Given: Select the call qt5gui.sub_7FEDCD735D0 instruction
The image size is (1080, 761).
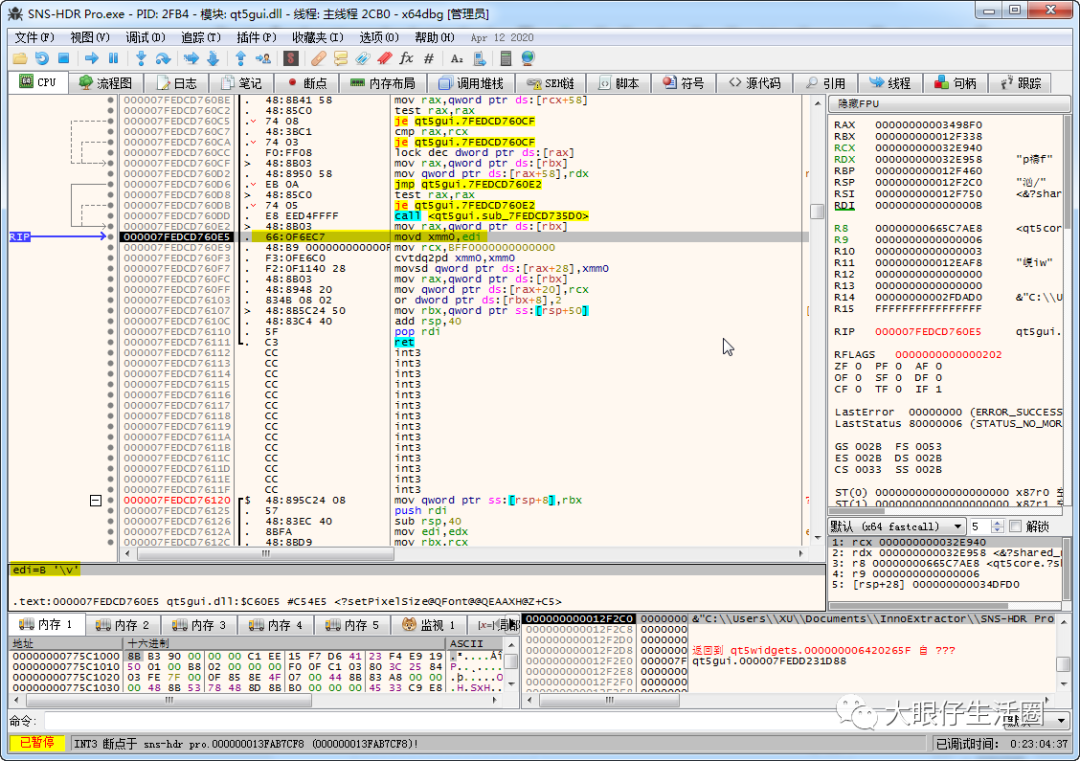Looking at the screenshot, I should click(491, 216).
